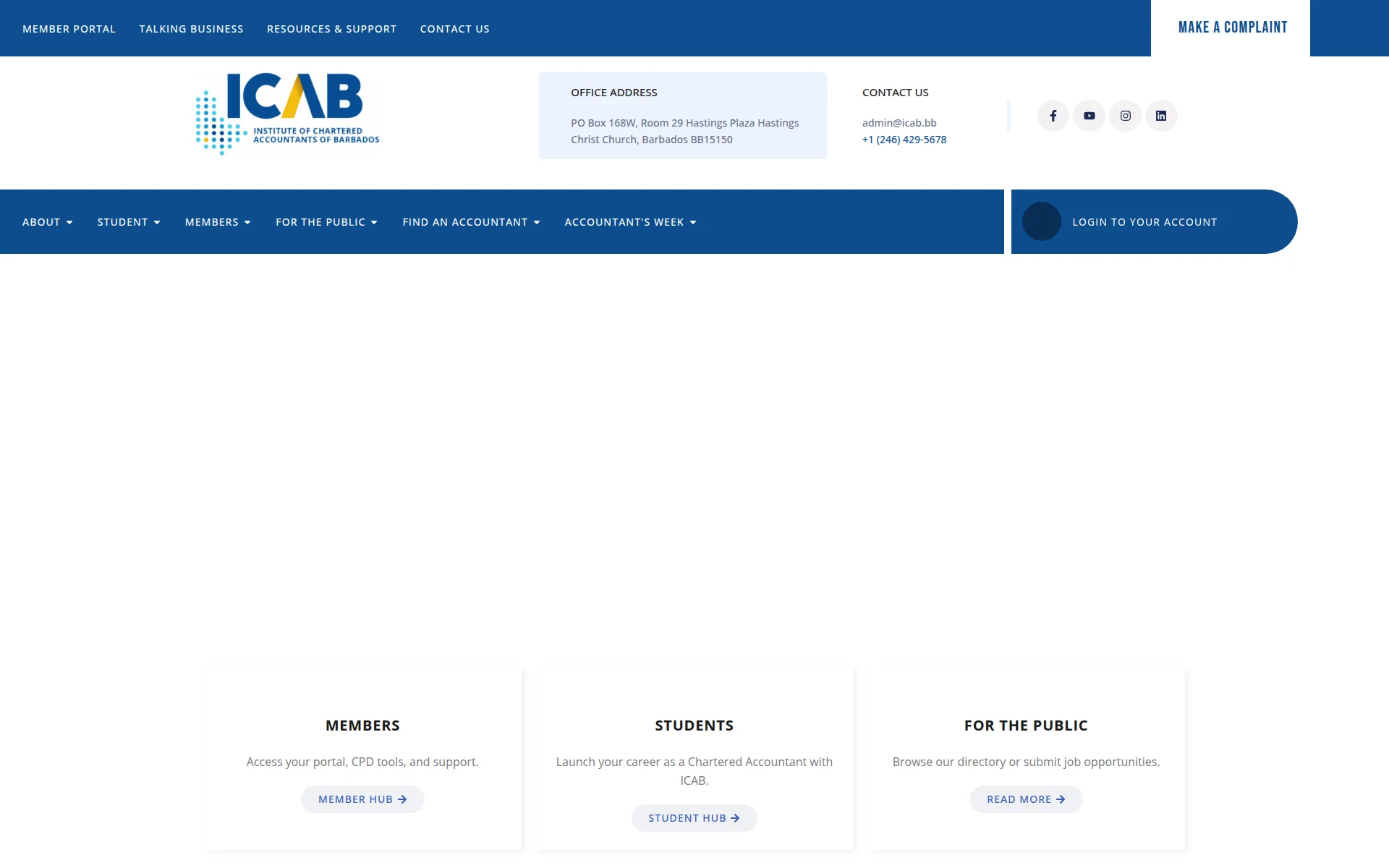Click the arrow on Member Hub button

402,799
